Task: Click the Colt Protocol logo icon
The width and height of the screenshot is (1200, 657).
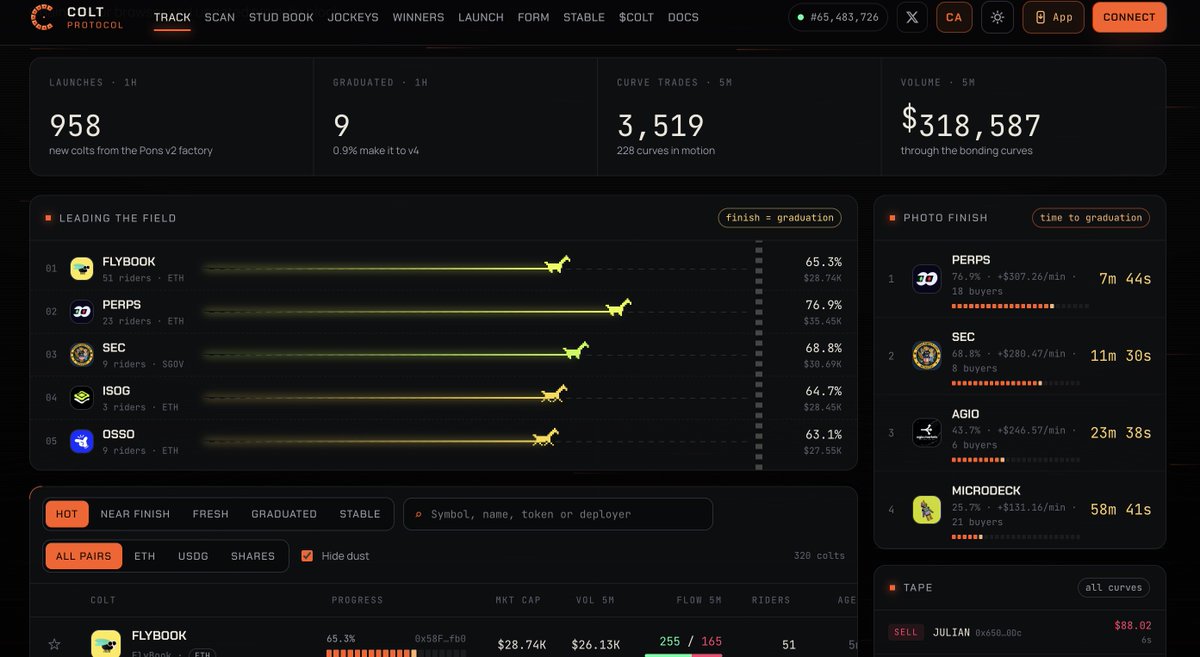Action: click(x=42, y=16)
